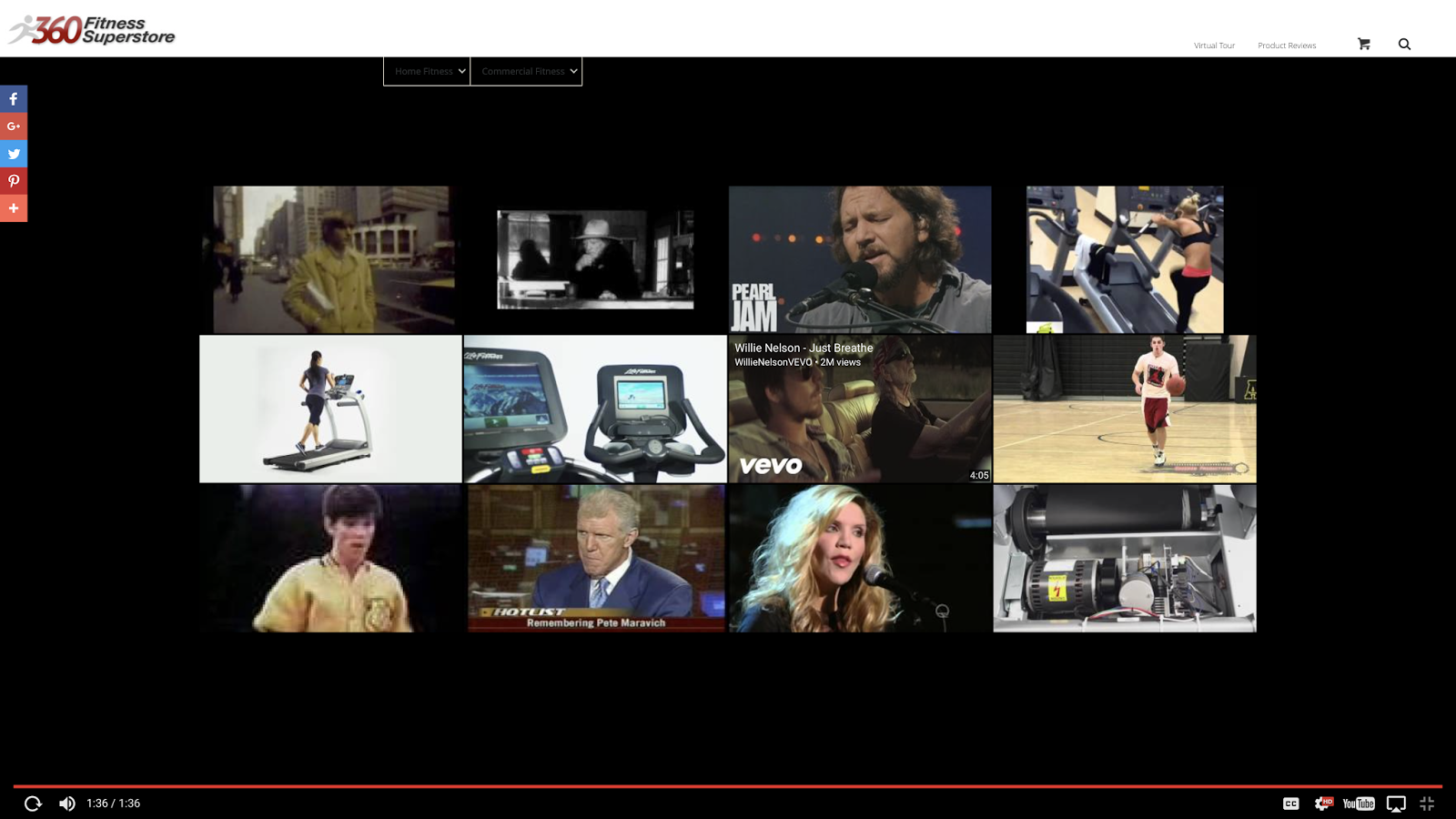Share the page on Google Plus
Screen dimensions: 1456x819
click(14, 126)
